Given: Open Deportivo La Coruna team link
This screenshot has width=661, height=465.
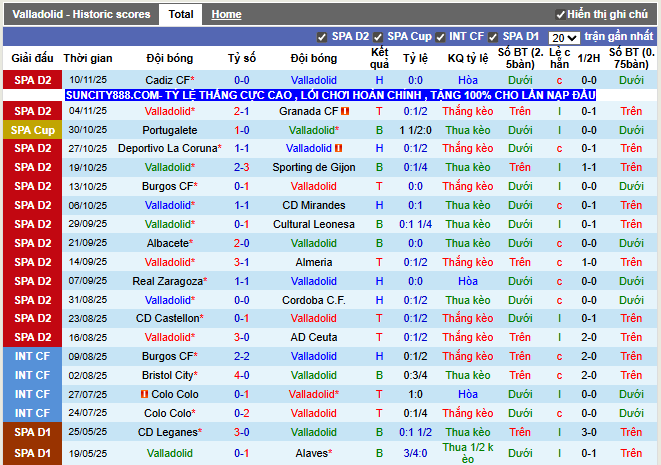Looking at the screenshot, I should coord(170,148).
